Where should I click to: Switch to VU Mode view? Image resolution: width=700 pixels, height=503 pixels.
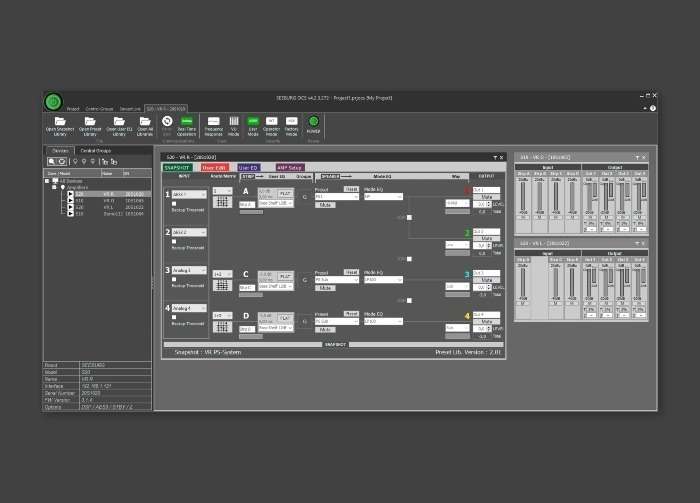(234, 124)
